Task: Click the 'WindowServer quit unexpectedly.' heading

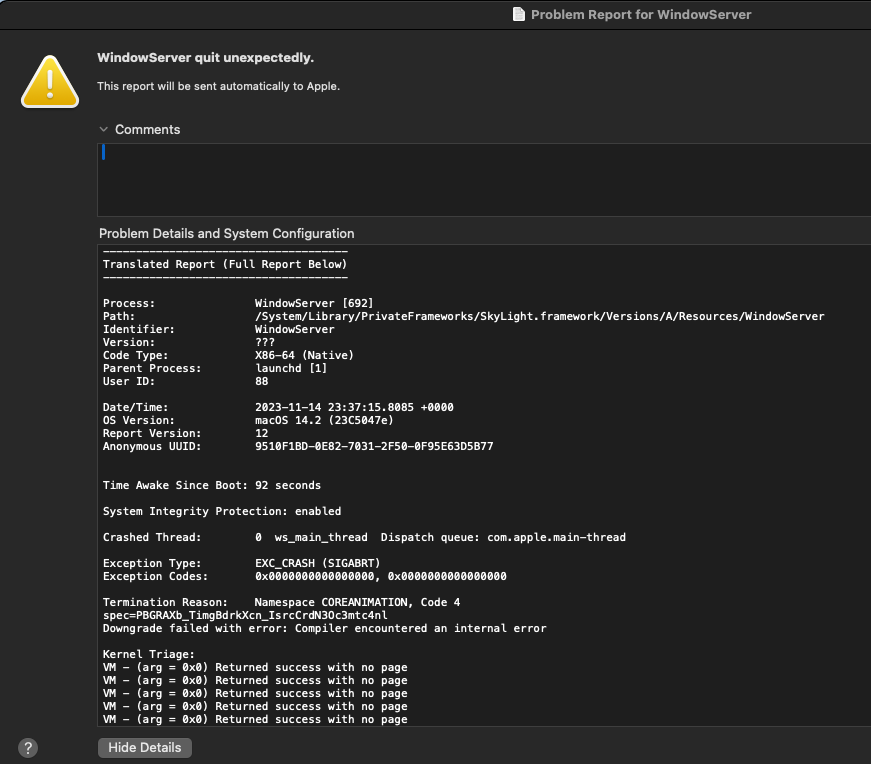Action: click(x=206, y=58)
